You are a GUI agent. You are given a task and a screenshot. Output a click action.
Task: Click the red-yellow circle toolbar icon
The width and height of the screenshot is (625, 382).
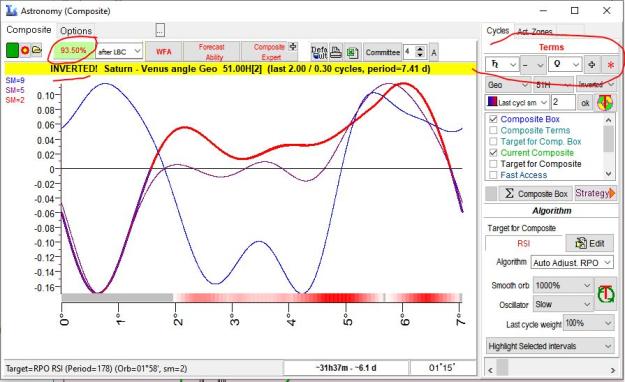25,51
